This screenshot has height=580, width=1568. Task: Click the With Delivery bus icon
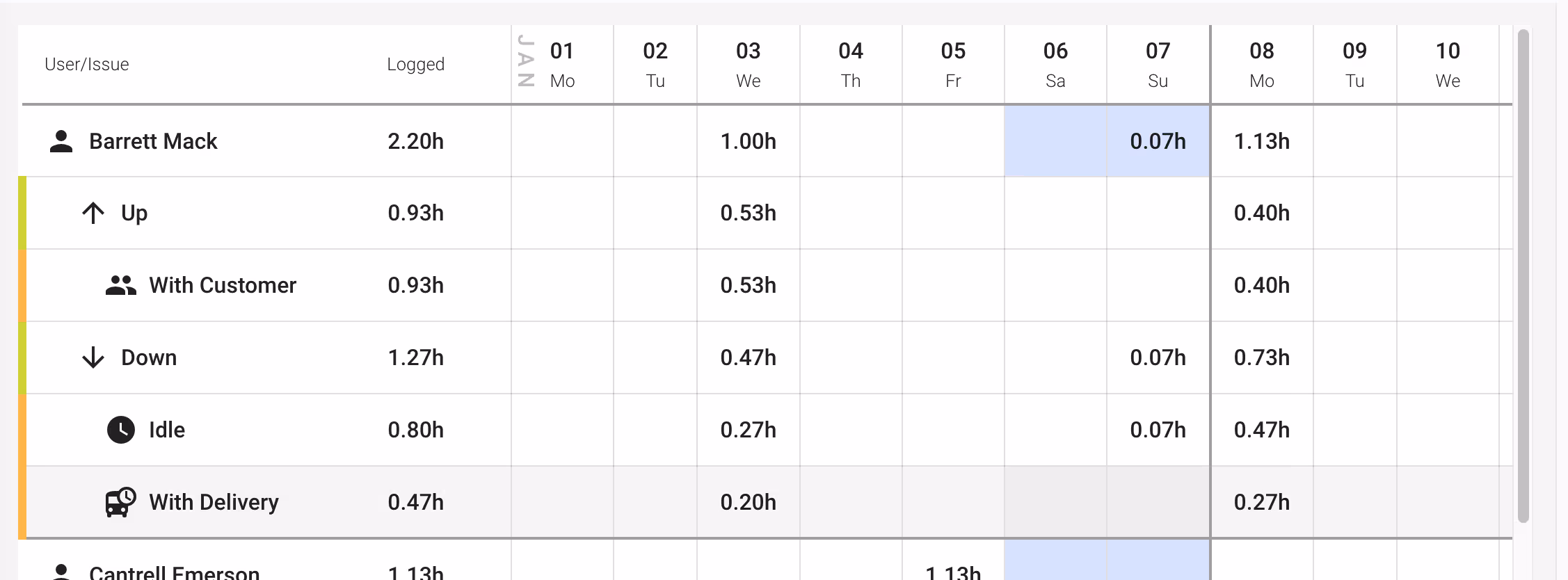click(120, 502)
